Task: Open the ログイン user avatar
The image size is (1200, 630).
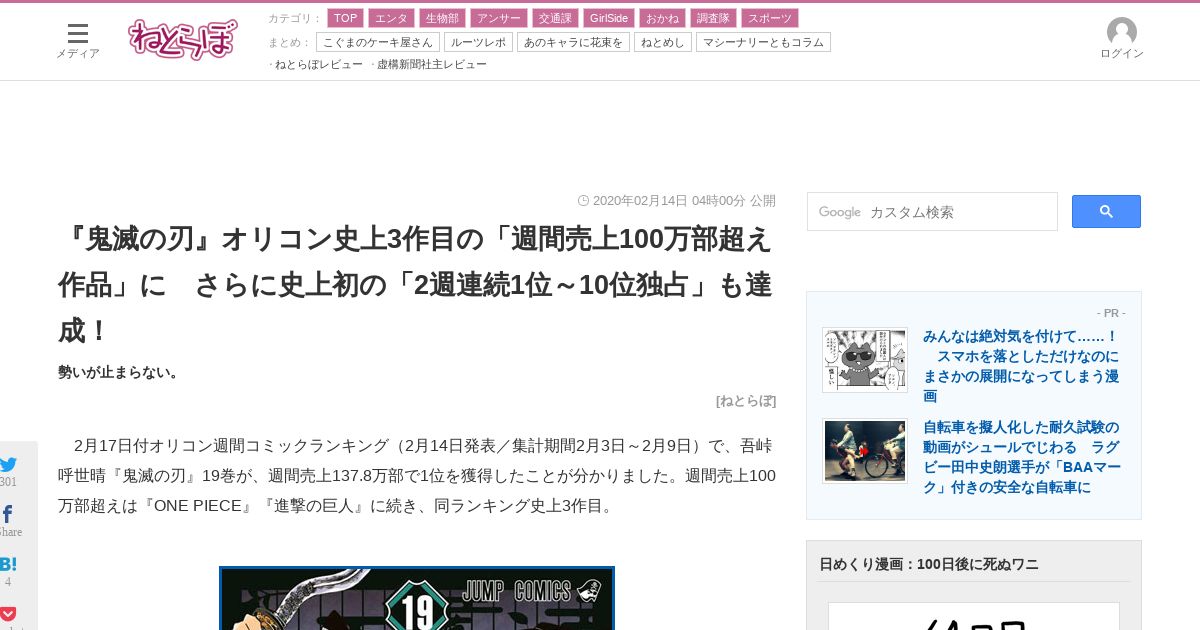Action: click(1122, 39)
